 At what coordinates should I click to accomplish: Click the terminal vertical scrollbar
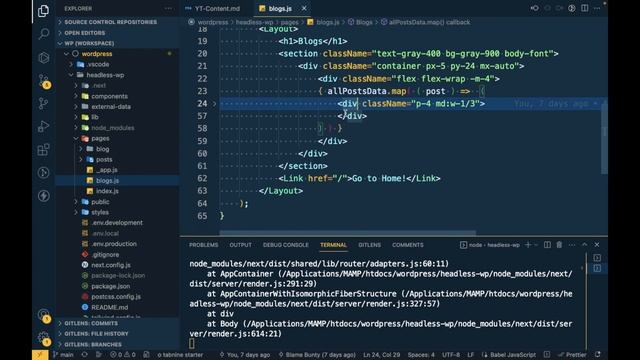[x=586, y=300]
